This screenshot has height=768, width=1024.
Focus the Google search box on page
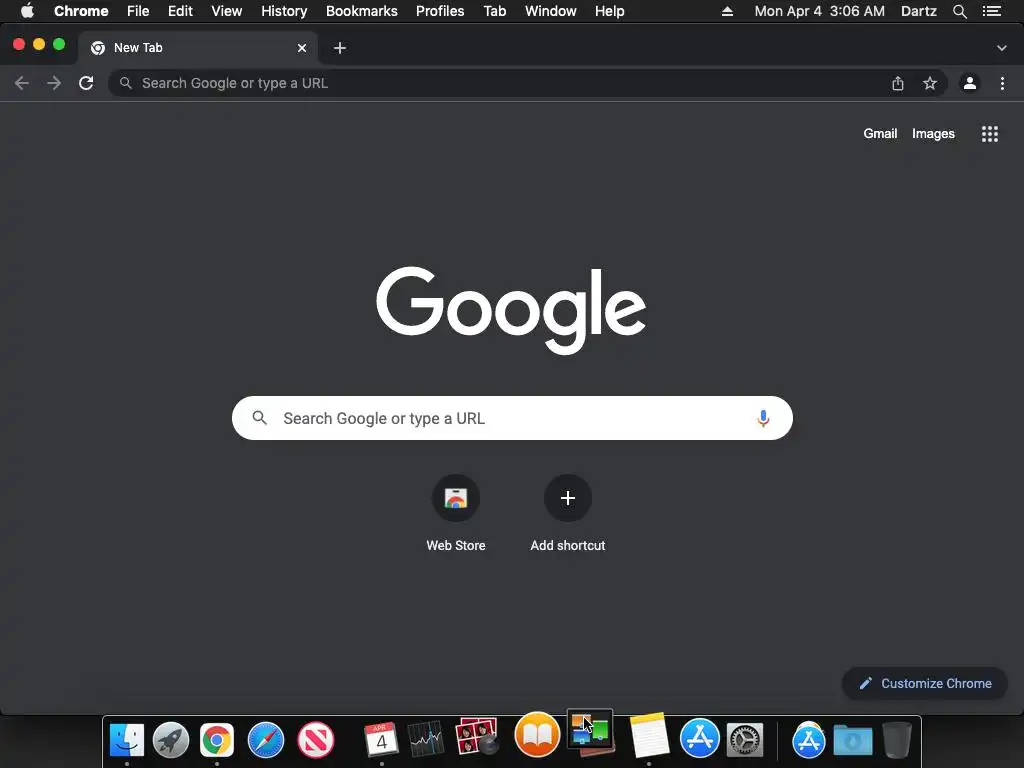512,418
